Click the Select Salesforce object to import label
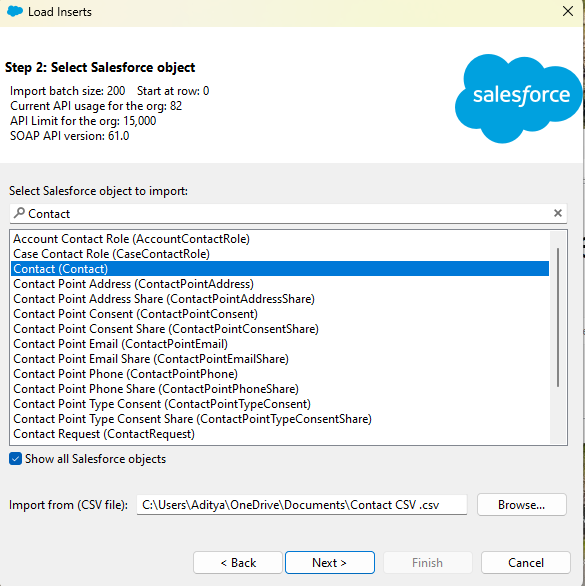Screen dimensions: 585x586 98,191
